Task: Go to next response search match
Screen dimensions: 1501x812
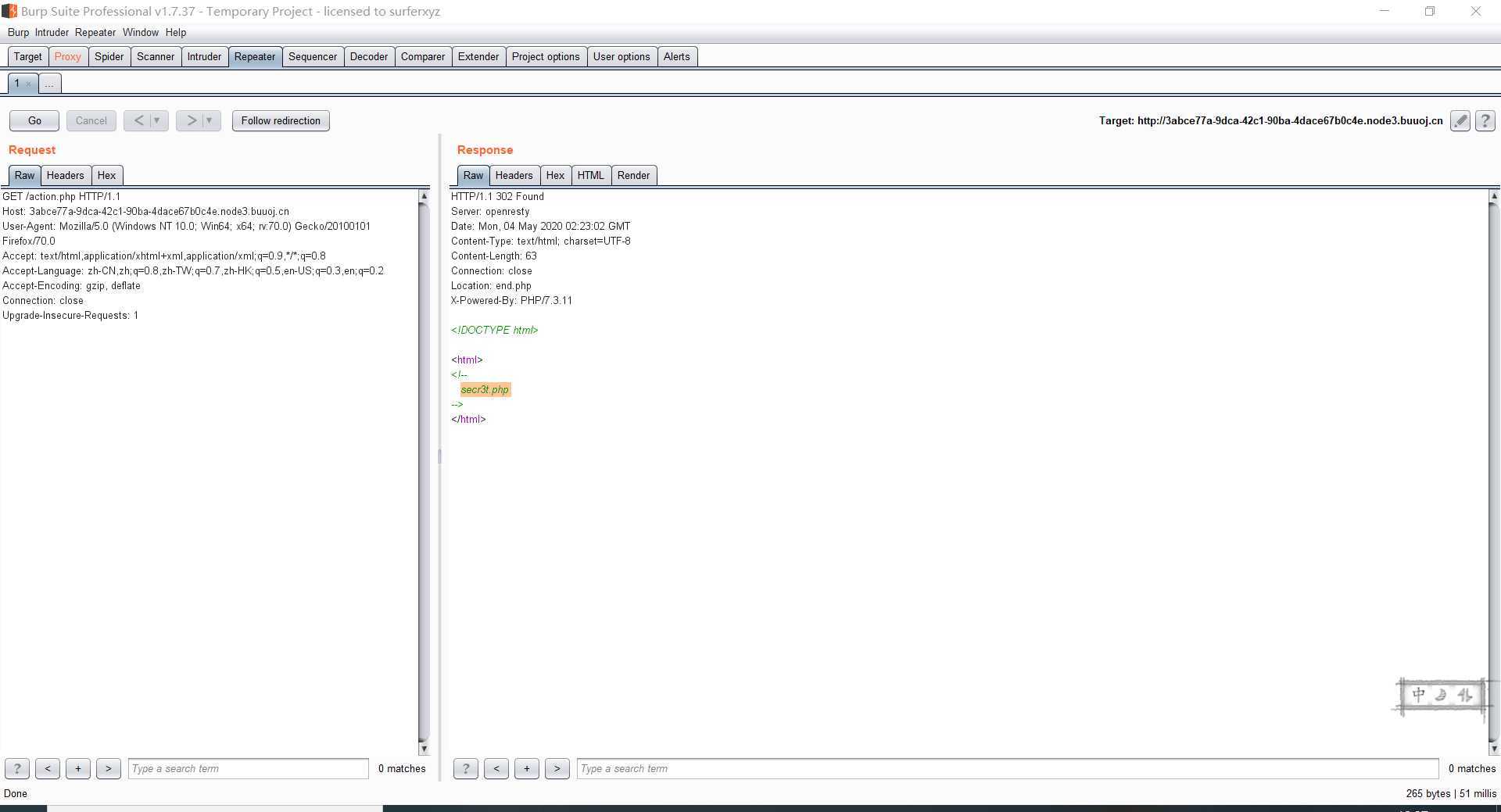Action: (557, 768)
